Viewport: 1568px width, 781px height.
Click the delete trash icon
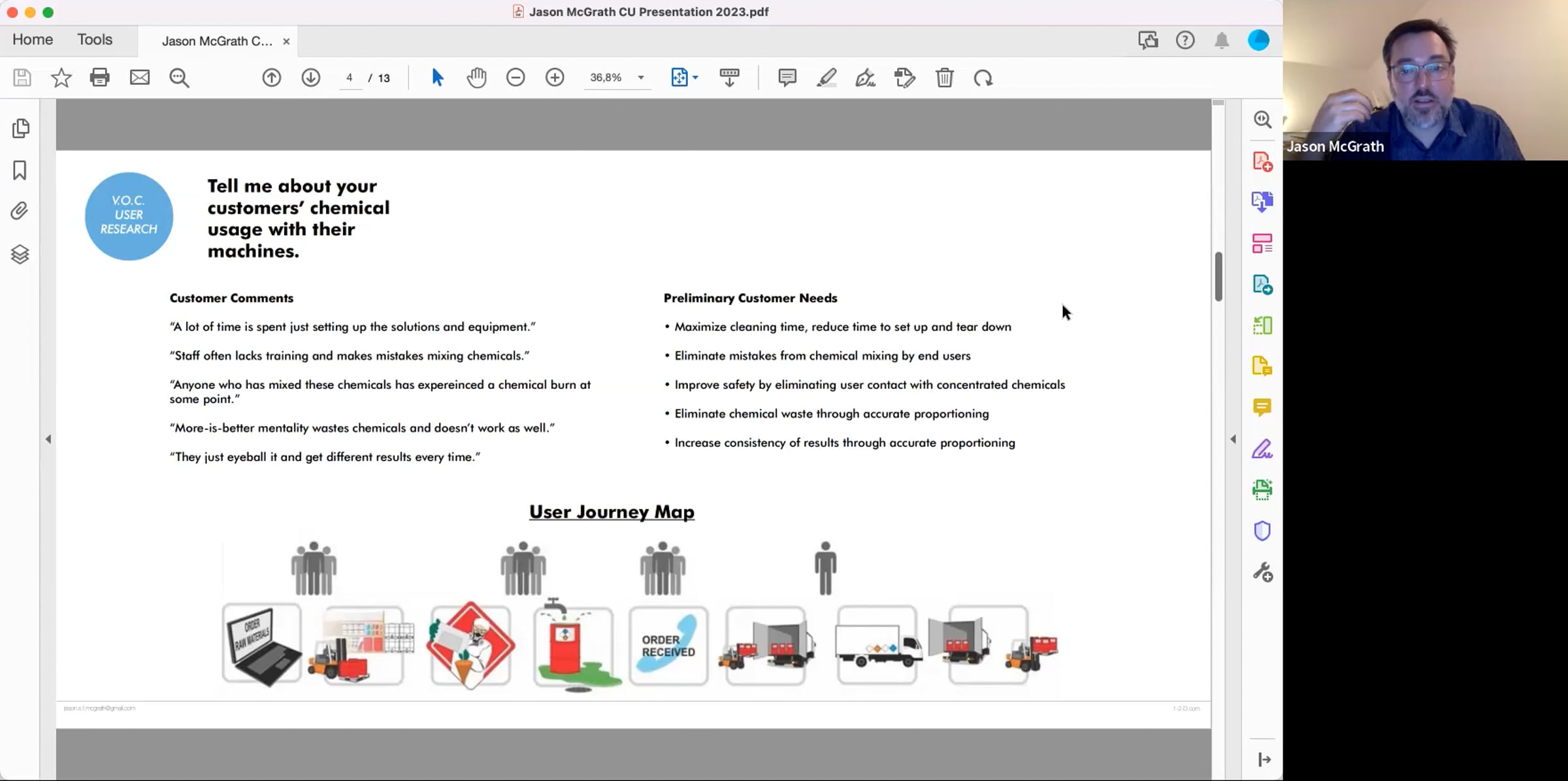944,78
